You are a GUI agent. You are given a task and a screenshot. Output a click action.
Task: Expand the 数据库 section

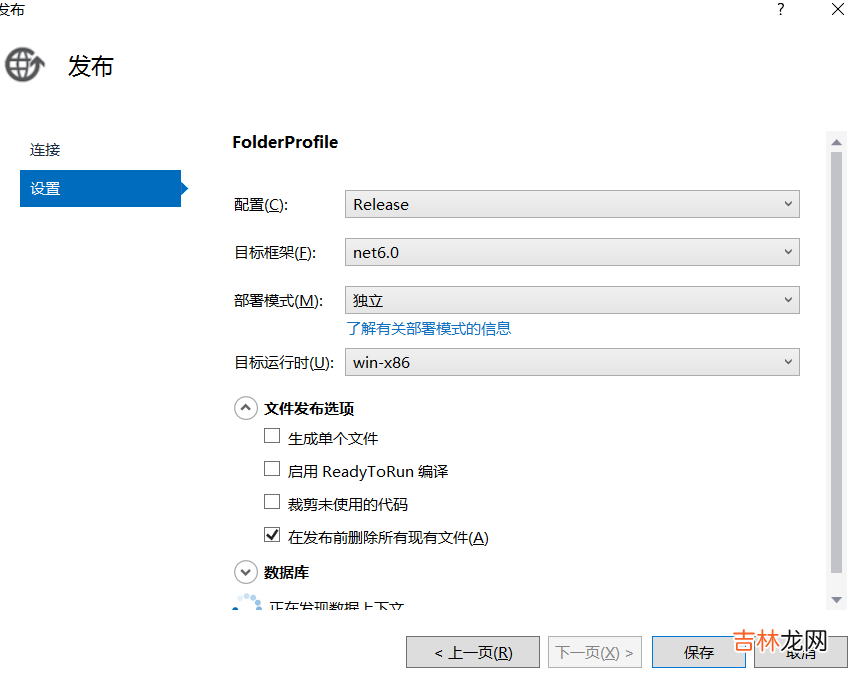click(245, 572)
